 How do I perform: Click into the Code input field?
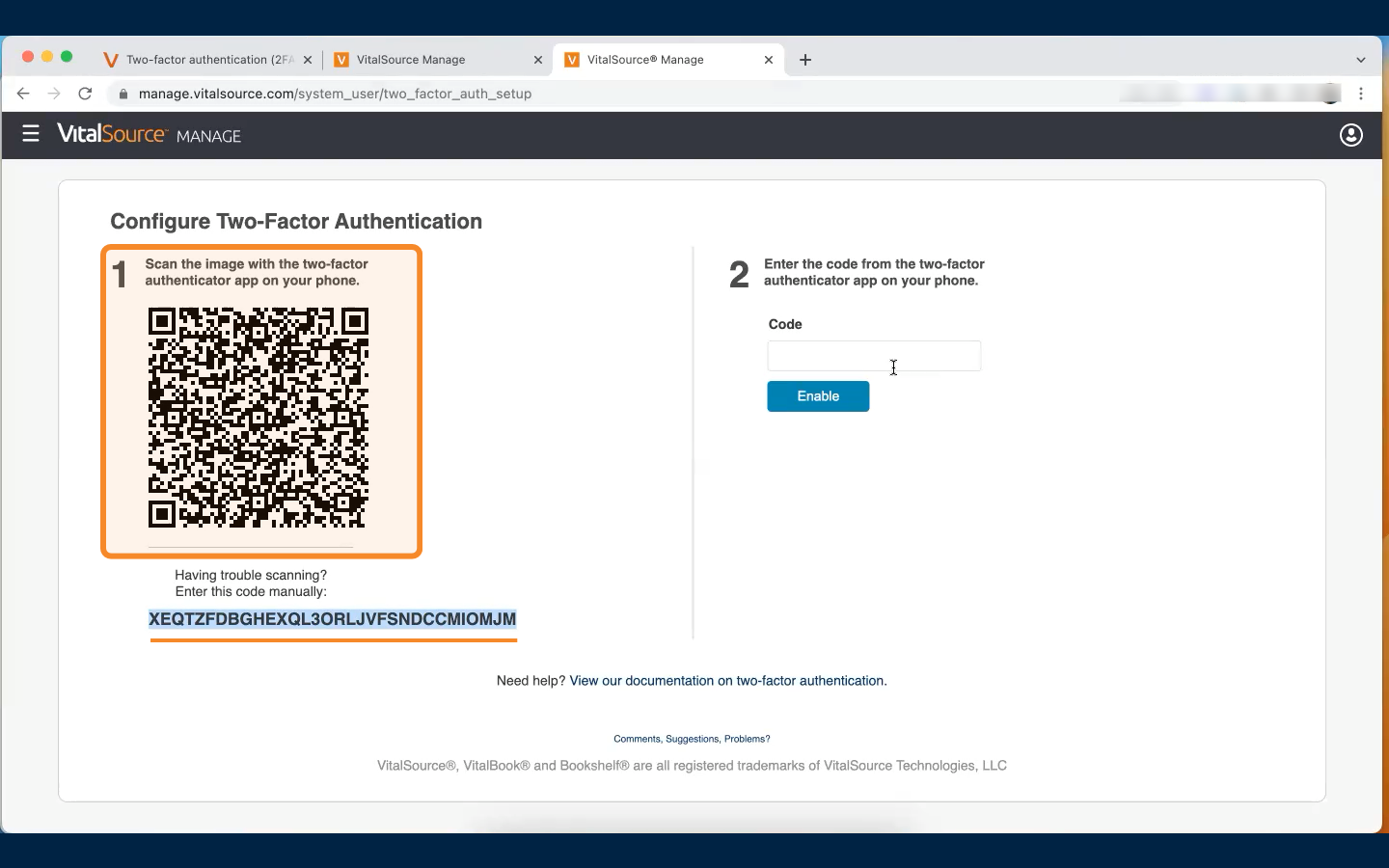pyautogui.click(x=874, y=356)
